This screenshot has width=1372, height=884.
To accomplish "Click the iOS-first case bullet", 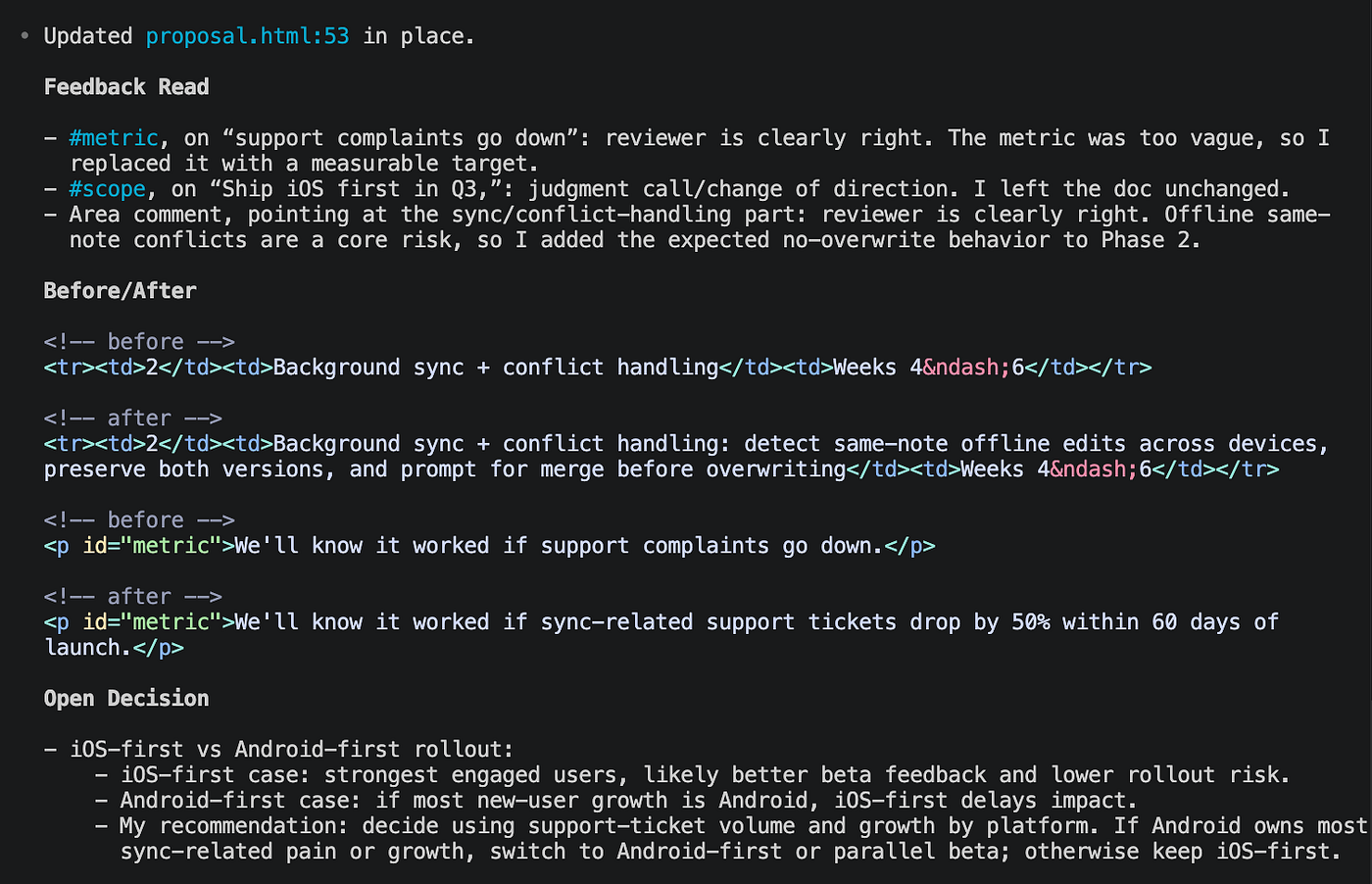I will [x=706, y=775].
